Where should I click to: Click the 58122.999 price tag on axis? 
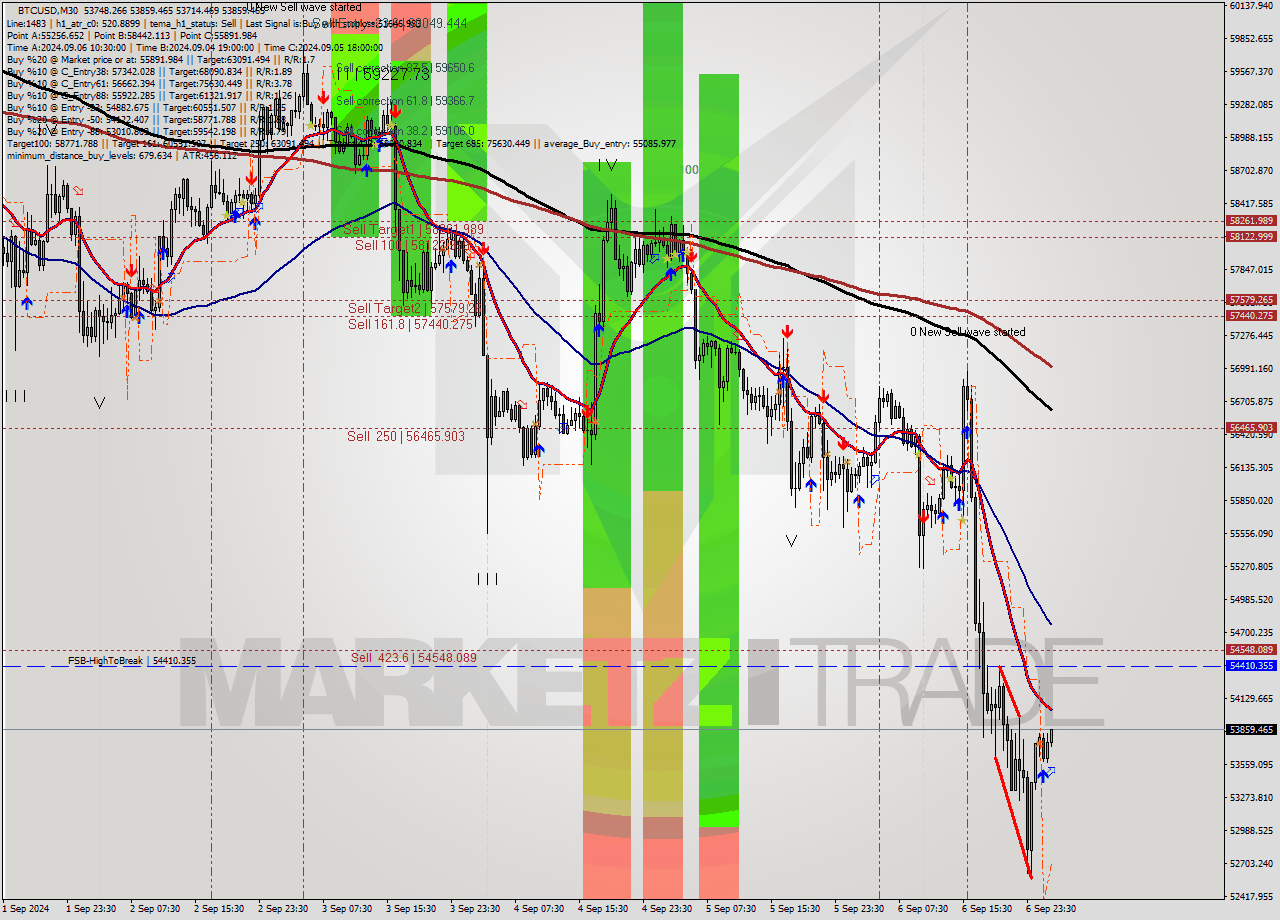pos(1251,237)
